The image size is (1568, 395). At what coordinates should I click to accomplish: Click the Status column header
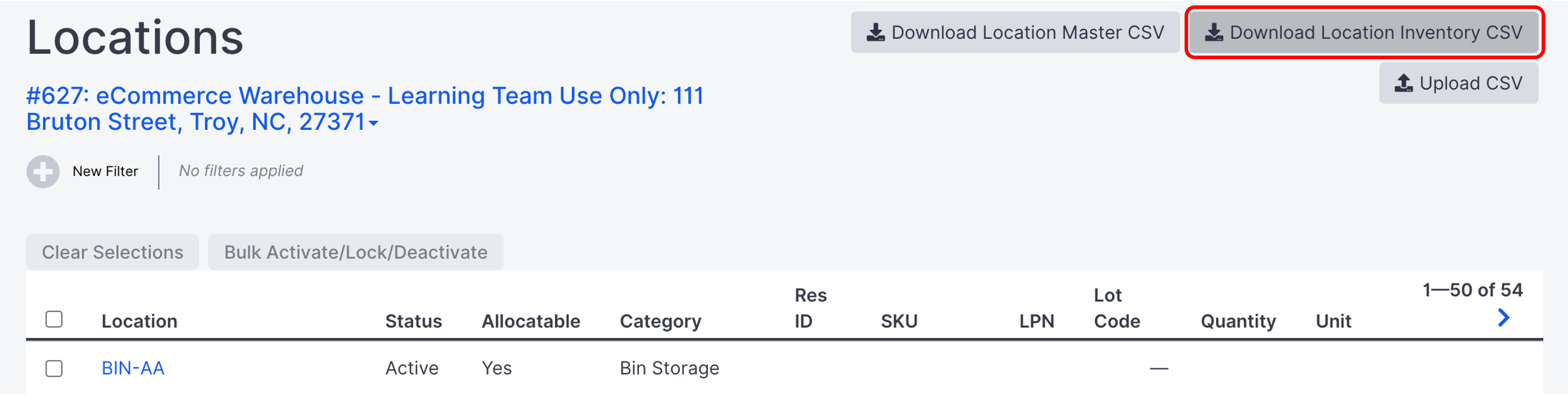point(413,321)
